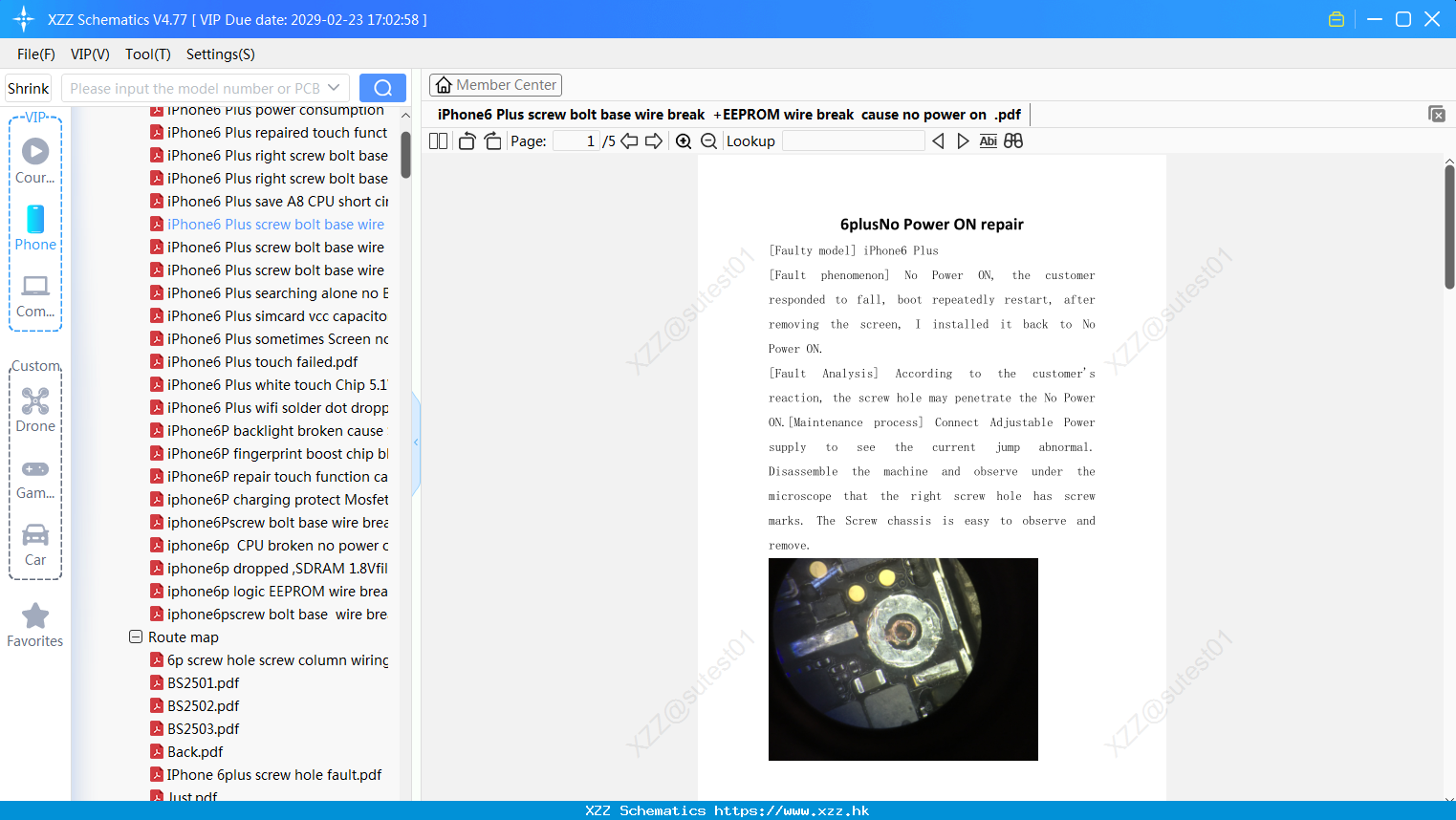Go to next page arrow
Screen dimensions: 1456x820
pyautogui.click(x=654, y=141)
